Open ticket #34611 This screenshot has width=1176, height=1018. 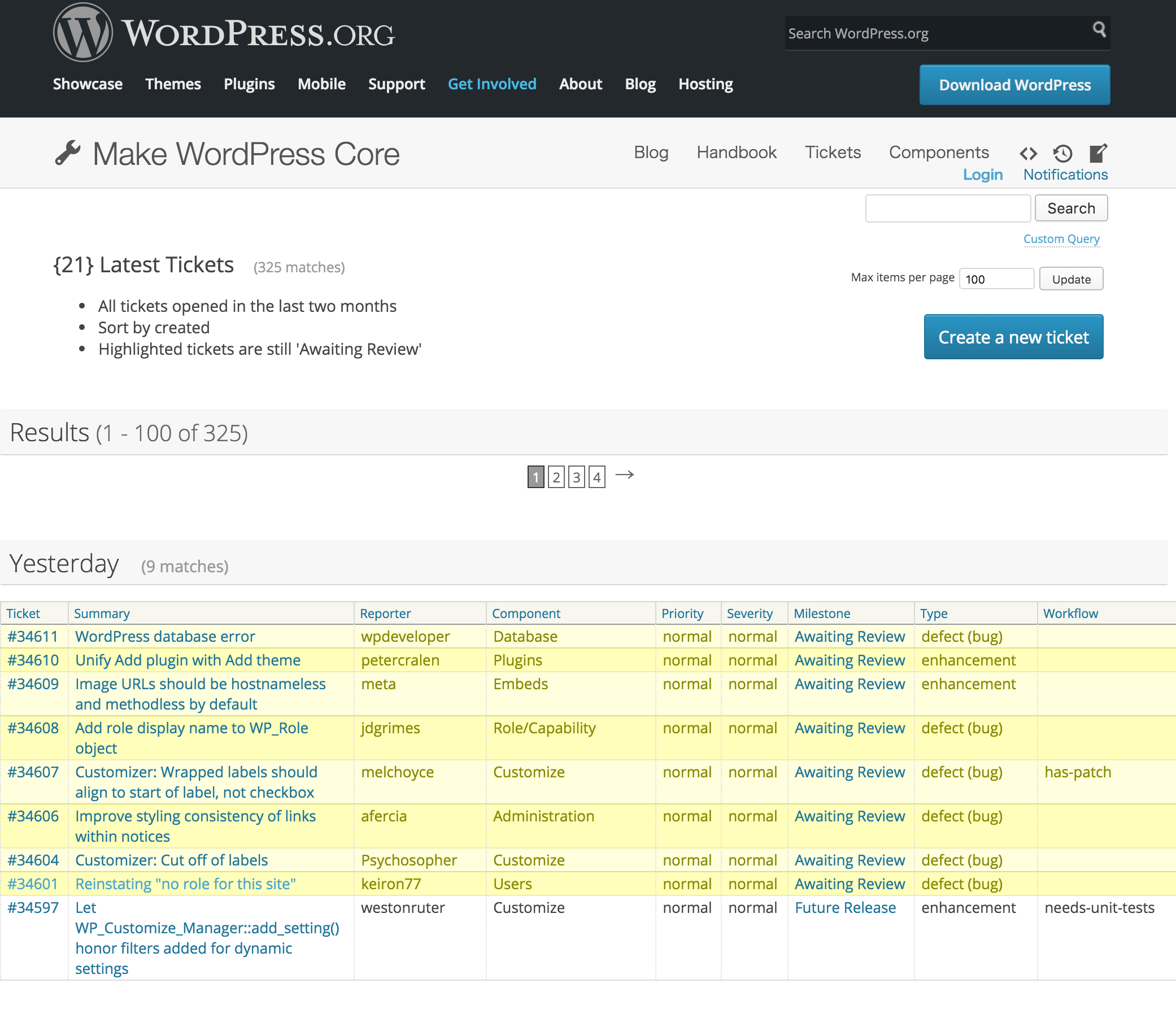[33, 637]
